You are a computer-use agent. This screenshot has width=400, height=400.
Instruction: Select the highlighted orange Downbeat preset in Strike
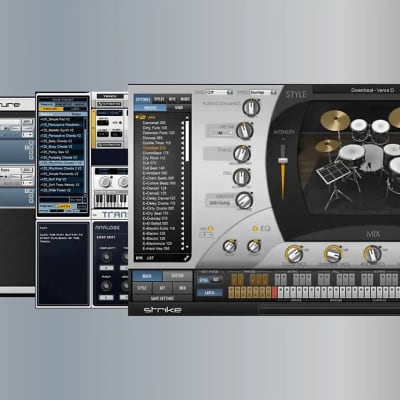154,148
